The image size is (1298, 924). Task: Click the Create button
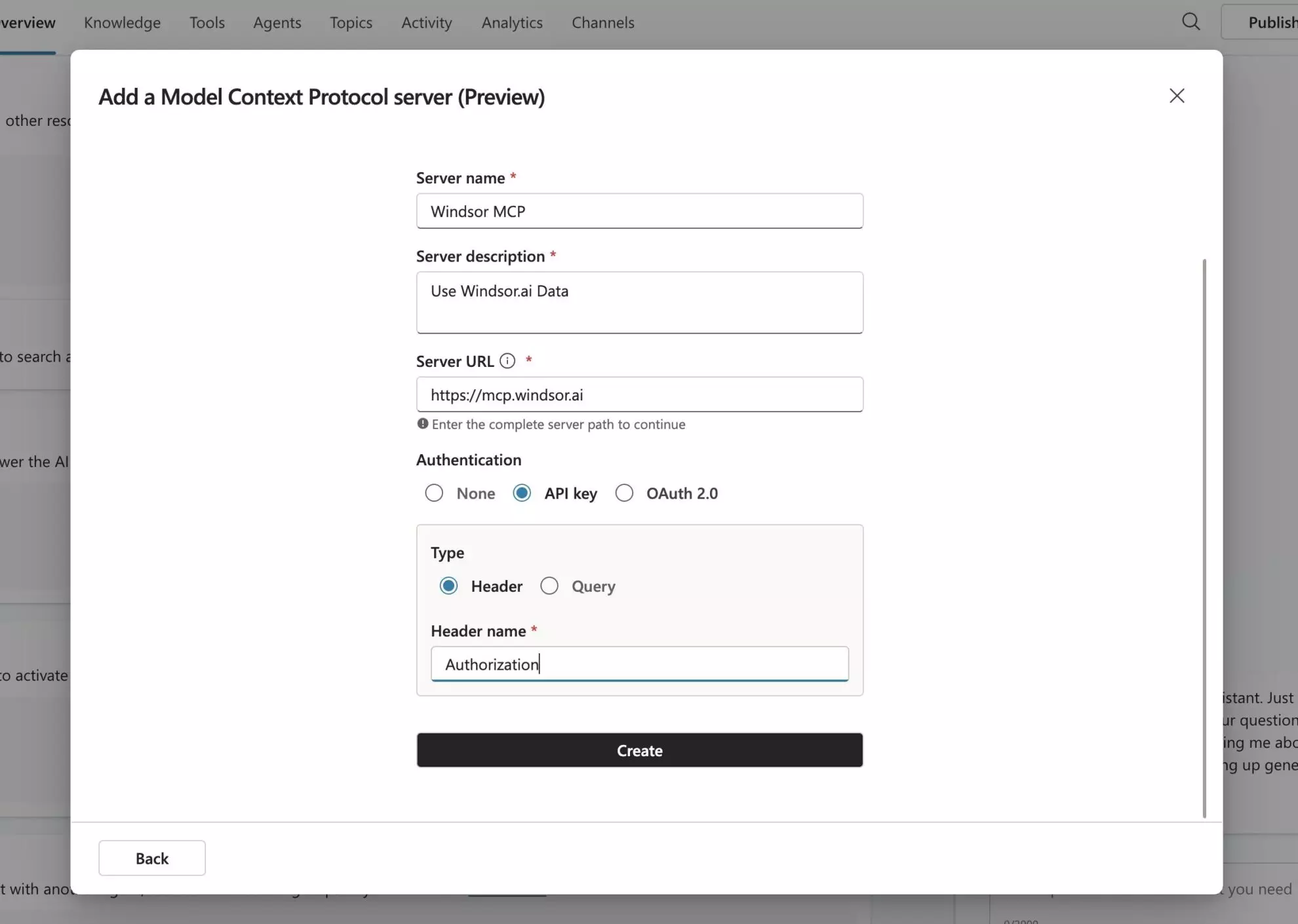coord(639,750)
